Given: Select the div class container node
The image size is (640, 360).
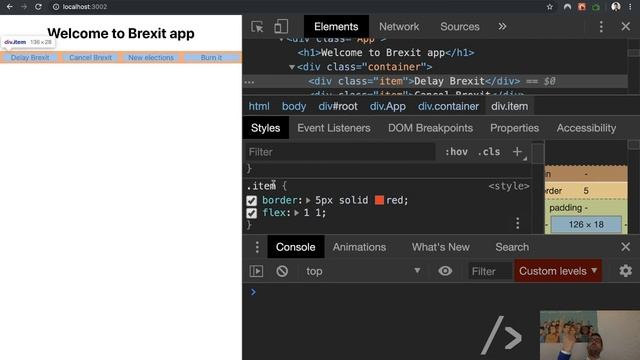Looking at the screenshot, I should click(364, 67).
